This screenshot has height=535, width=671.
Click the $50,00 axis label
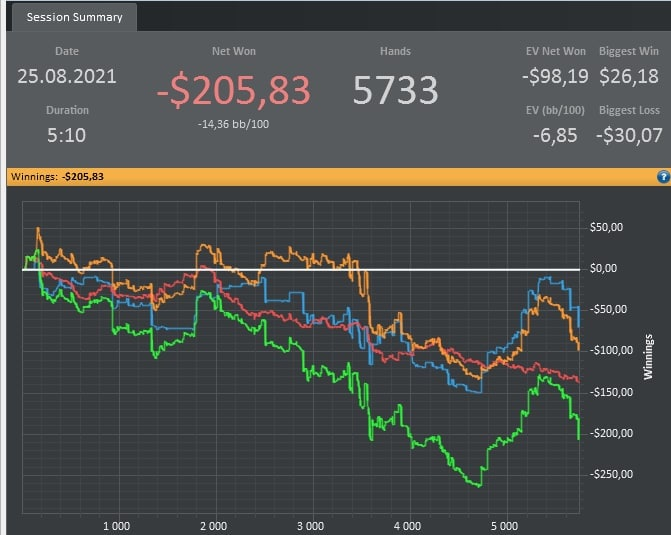[606, 227]
